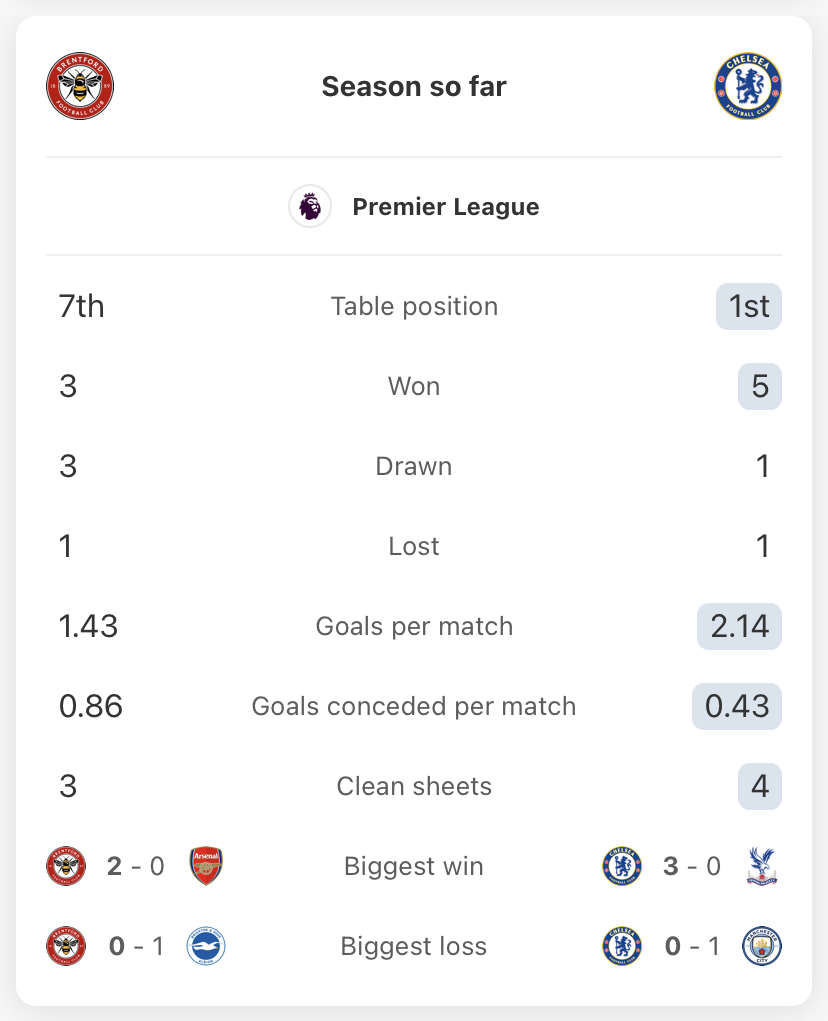Click the Arsenal crest in Biggest win row

tap(206, 866)
